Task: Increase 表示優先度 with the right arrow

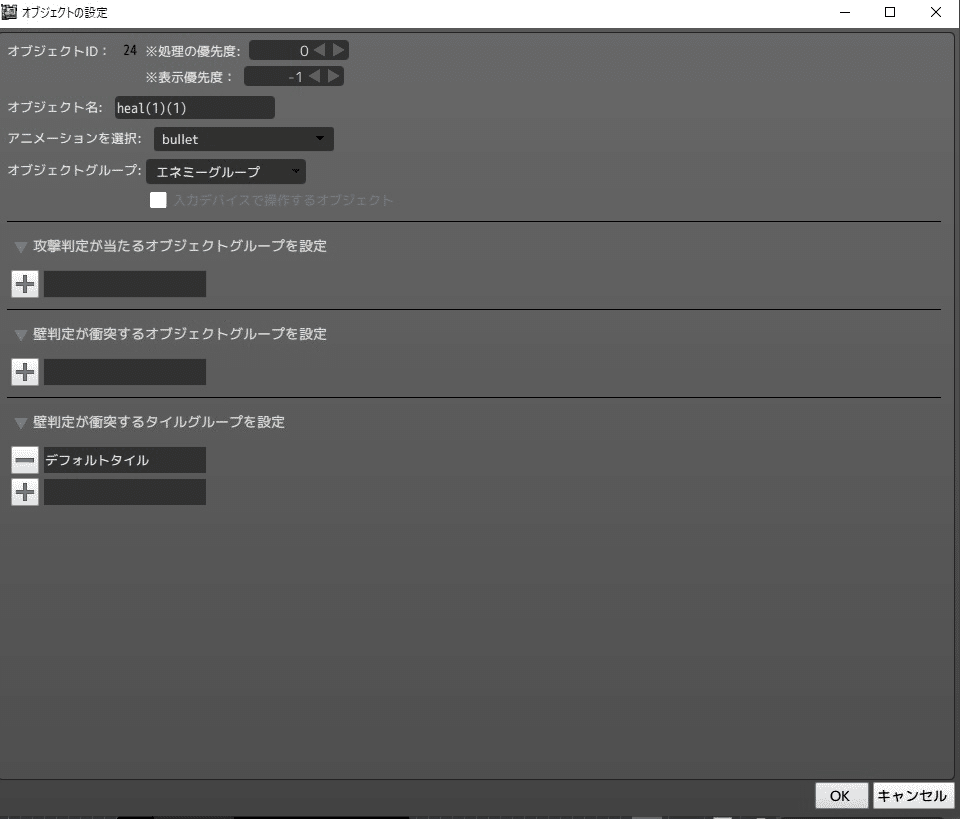Action: (334, 76)
